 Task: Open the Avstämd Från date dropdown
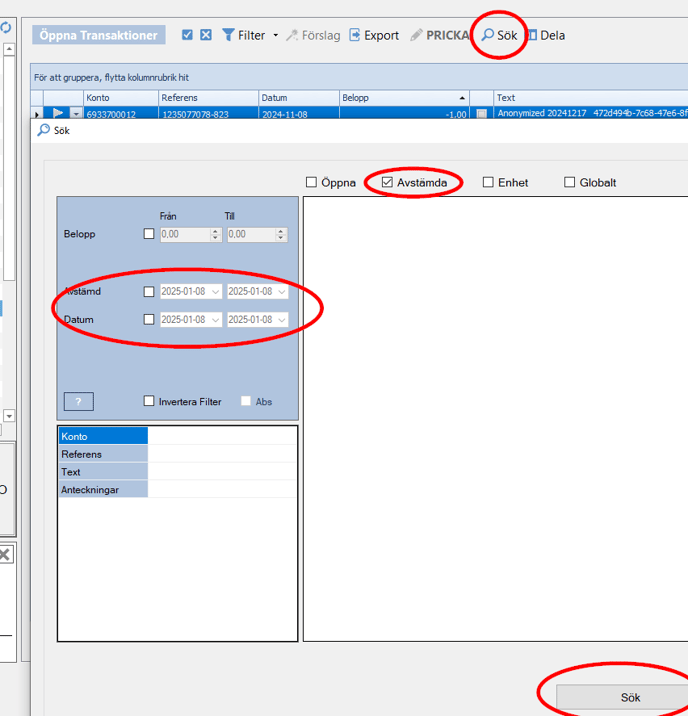[x=215, y=292]
